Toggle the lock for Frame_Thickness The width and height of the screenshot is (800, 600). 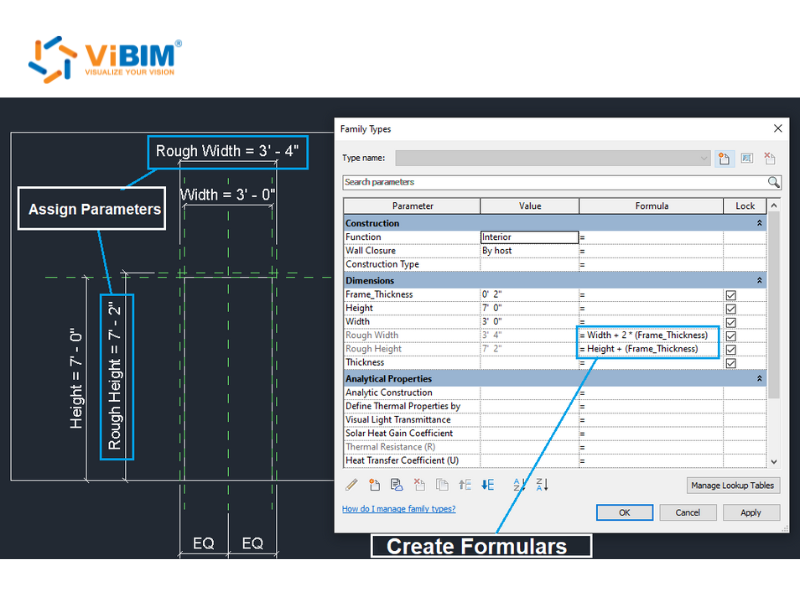point(731,295)
